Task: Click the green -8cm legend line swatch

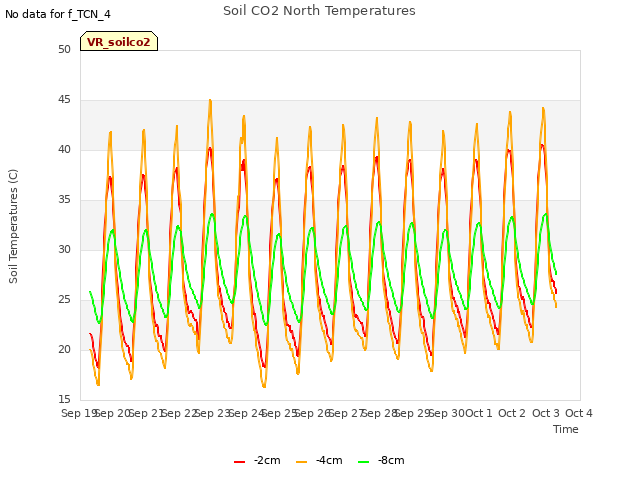Action: point(363,462)
